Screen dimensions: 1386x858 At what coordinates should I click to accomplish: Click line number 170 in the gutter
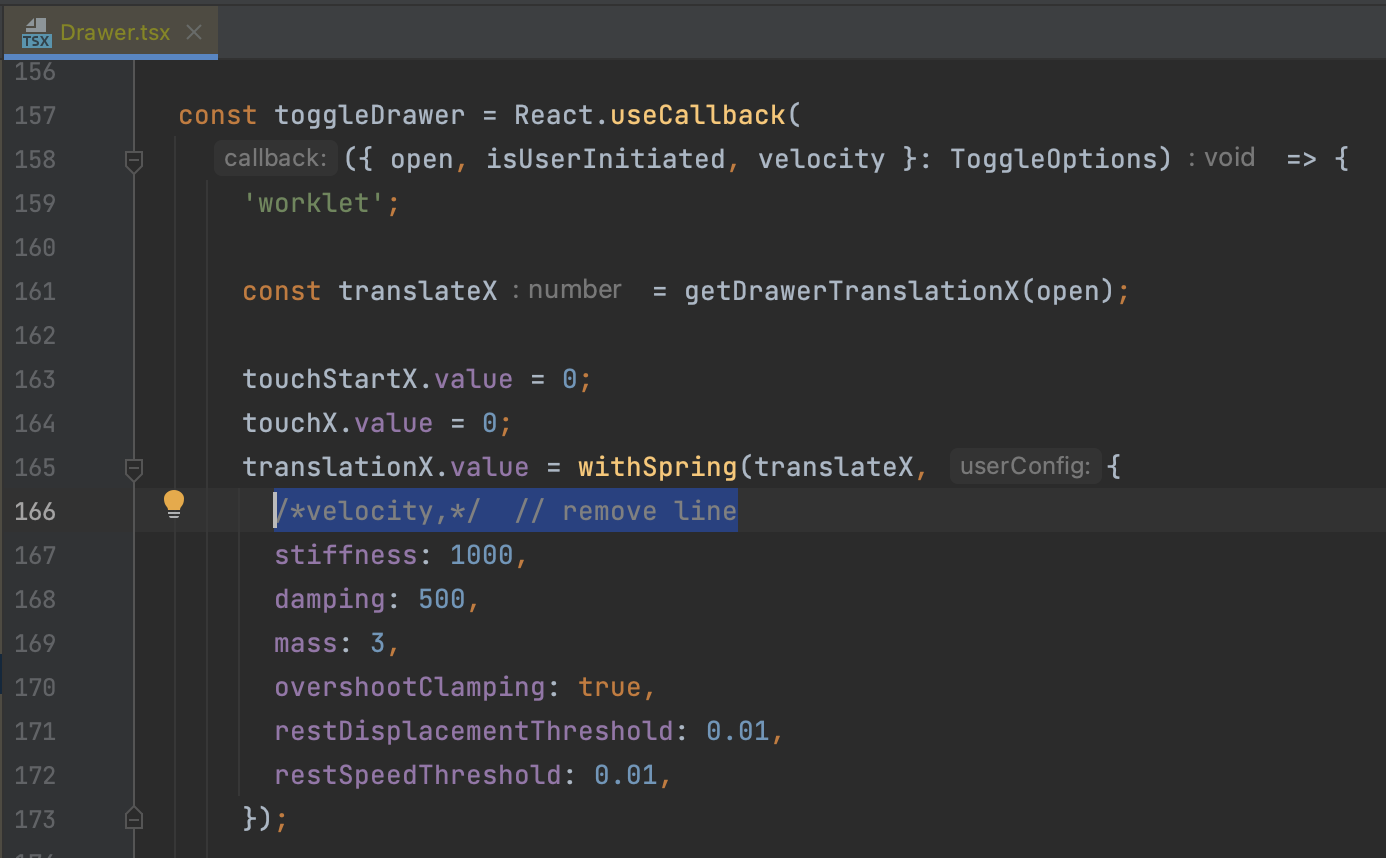(x=35, y=687)
